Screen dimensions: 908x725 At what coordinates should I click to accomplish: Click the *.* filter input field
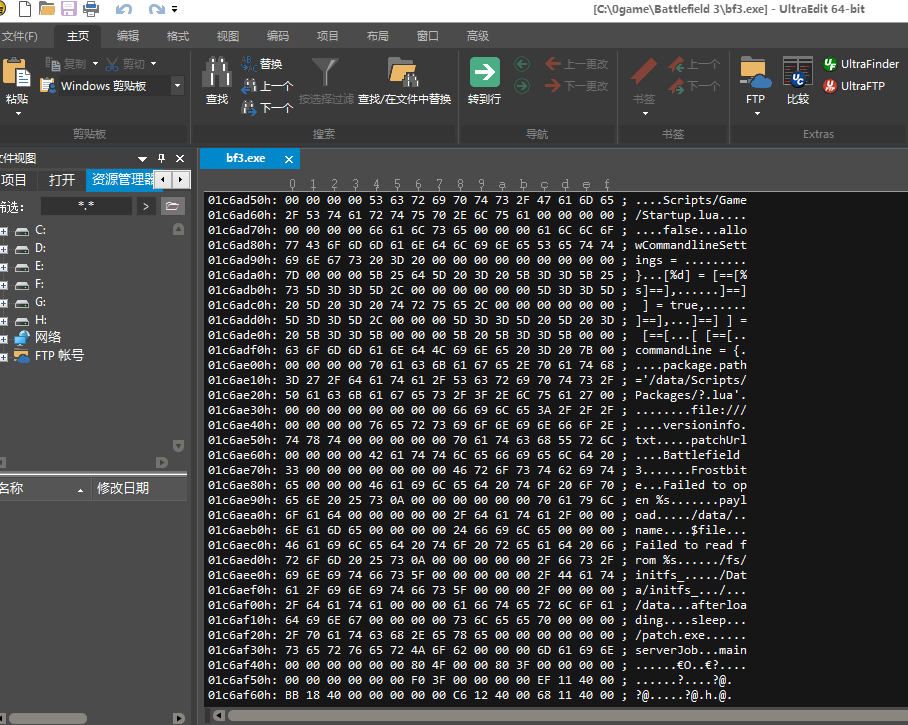tap(86, 206)
